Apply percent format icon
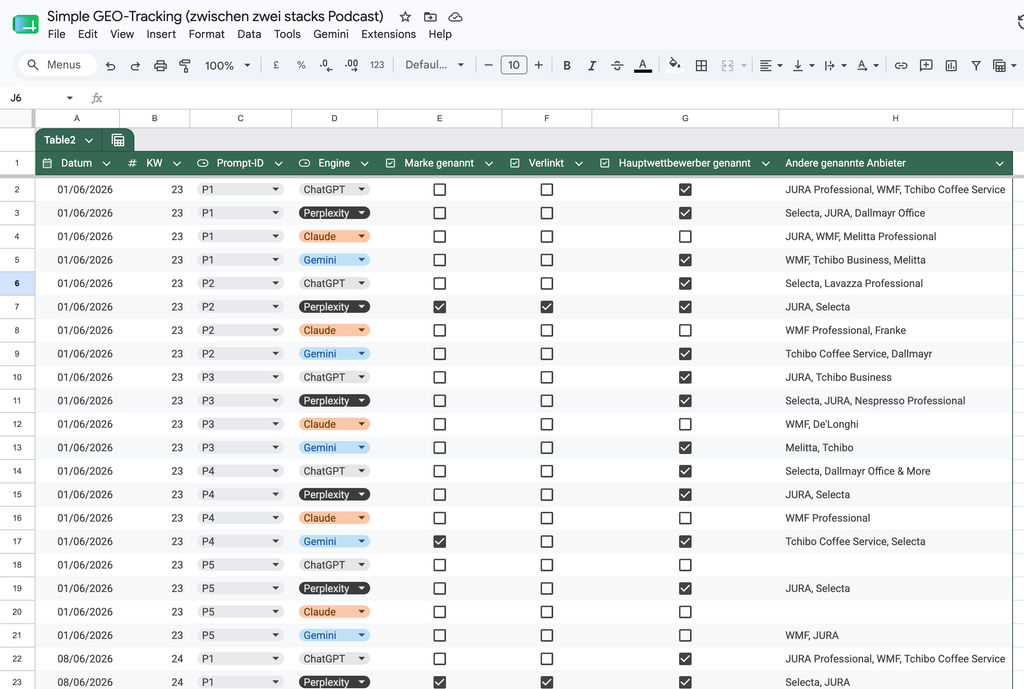 pyautogui.click(x=301, y=65)
